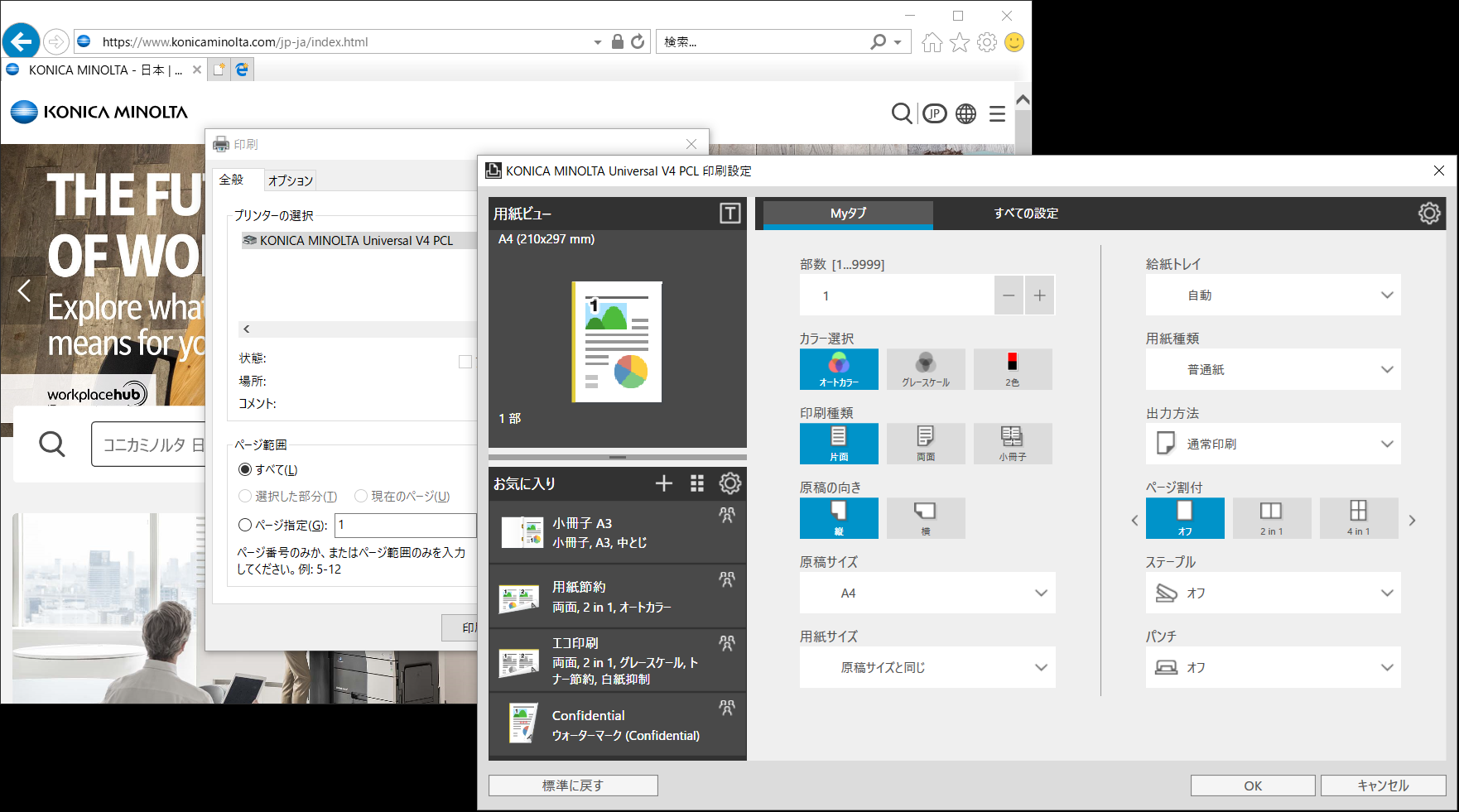Set landscape (横) orientation
The width and height of the screenshot is (1459, 812).
(x=926, y=518)
